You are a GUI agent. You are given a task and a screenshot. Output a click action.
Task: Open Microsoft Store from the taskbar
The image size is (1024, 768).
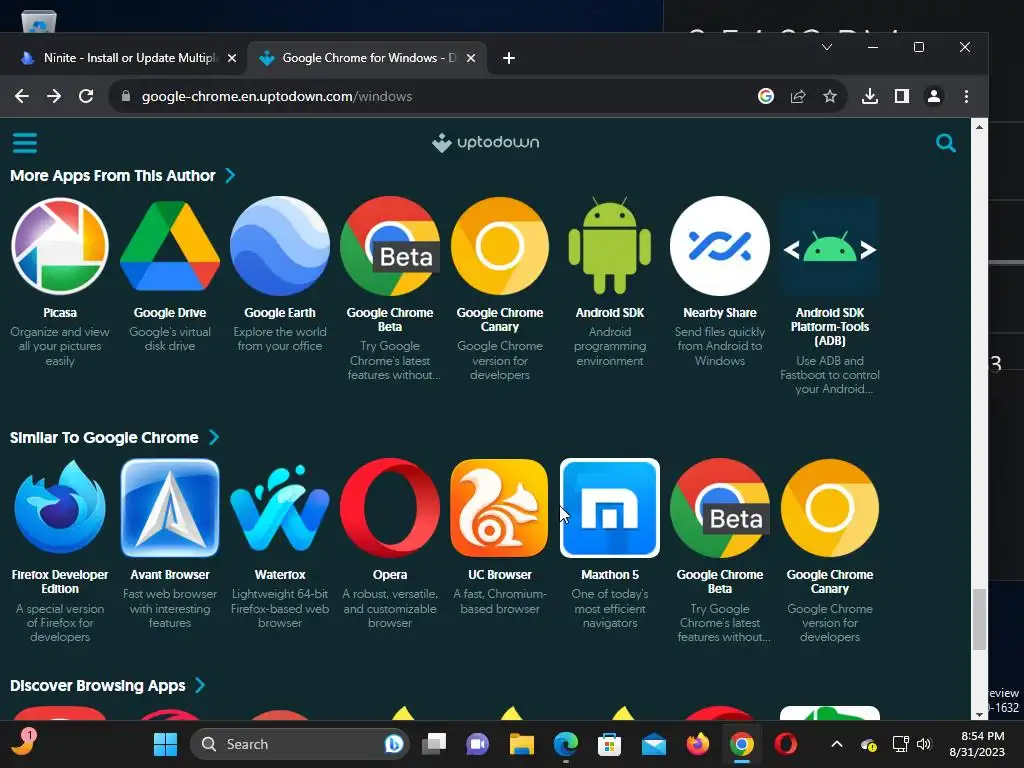click(x=609, y=744)
